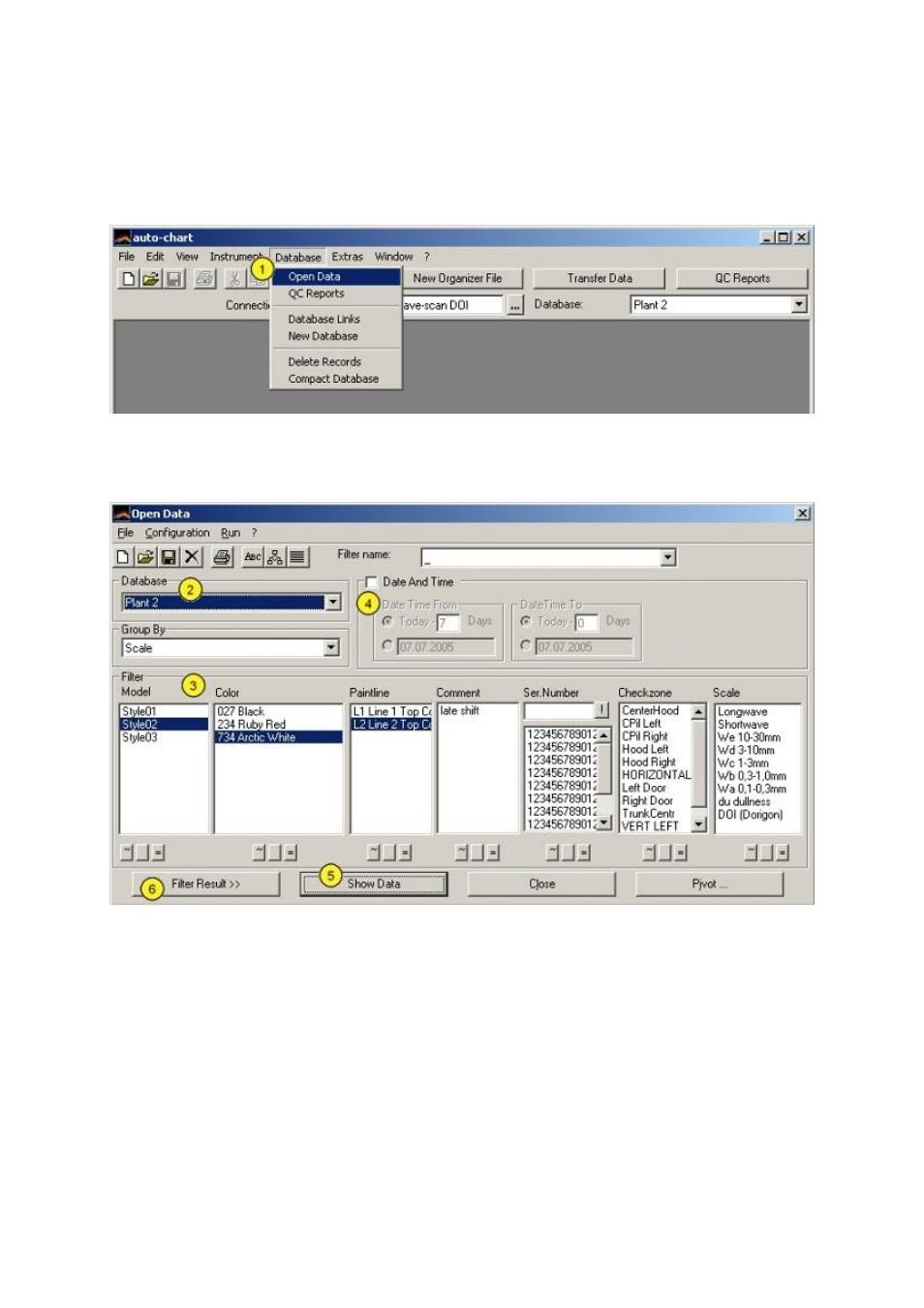Image resolution: width=924 pixels, height=1308 pixels.
Task: Click the Filter Result >> button
Action: click(205, 884)
